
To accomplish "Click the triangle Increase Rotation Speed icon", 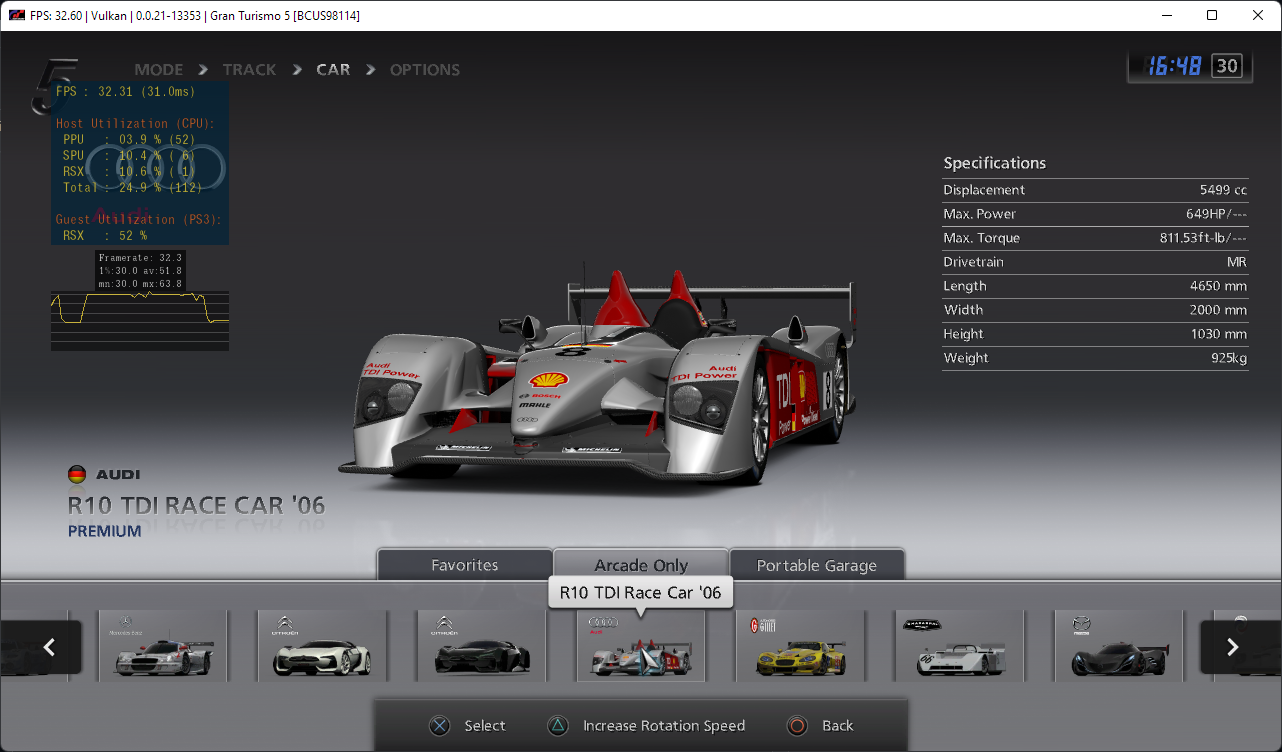I will [x=558, y=726].
